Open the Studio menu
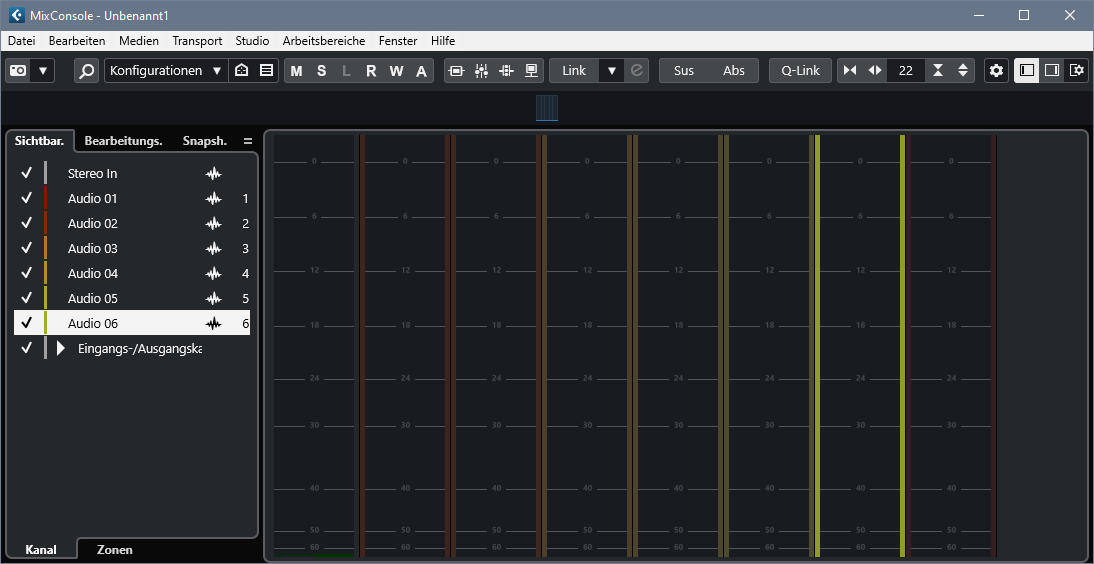1094x564 pixels. [252, 41]
